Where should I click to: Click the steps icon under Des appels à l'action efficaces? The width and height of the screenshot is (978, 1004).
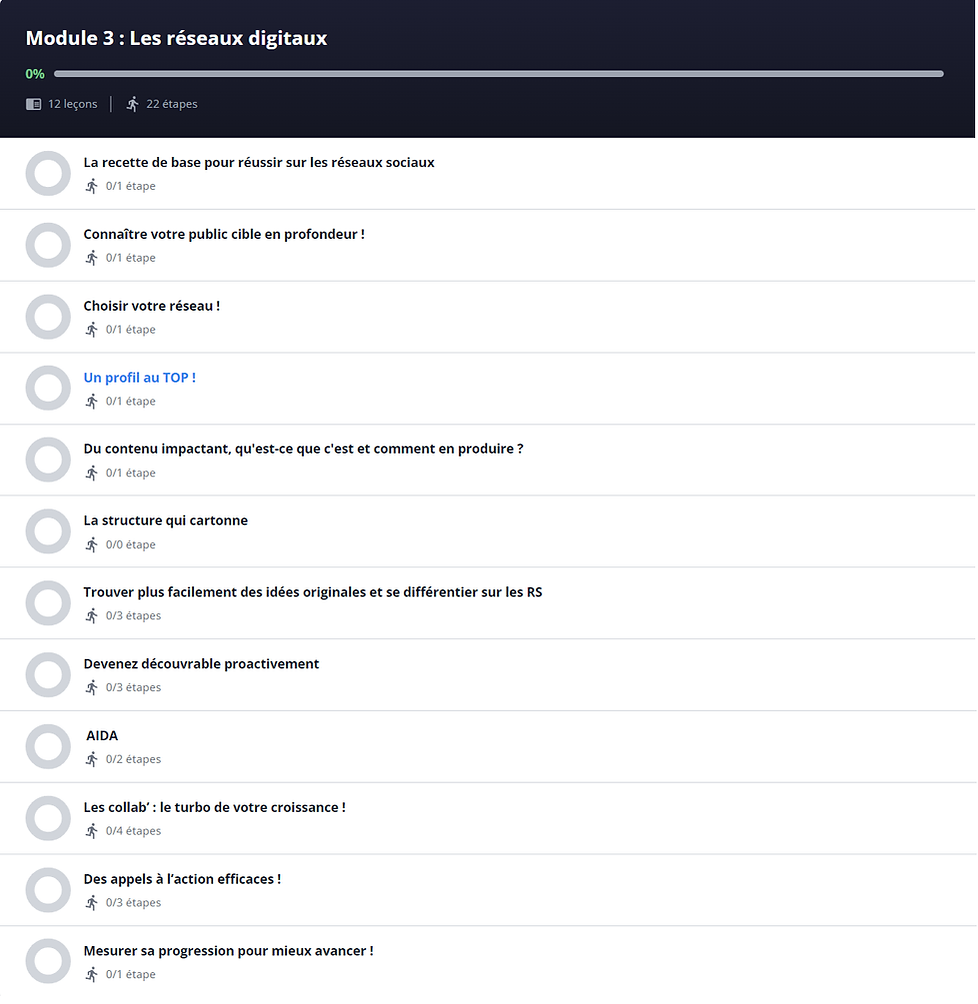(92, 902)
